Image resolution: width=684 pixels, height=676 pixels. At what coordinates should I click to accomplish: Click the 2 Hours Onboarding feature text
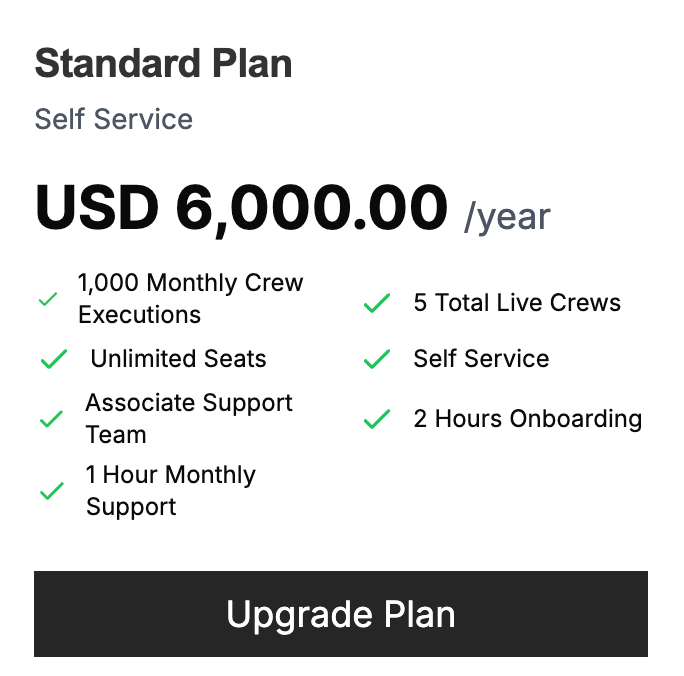point(528,419)
